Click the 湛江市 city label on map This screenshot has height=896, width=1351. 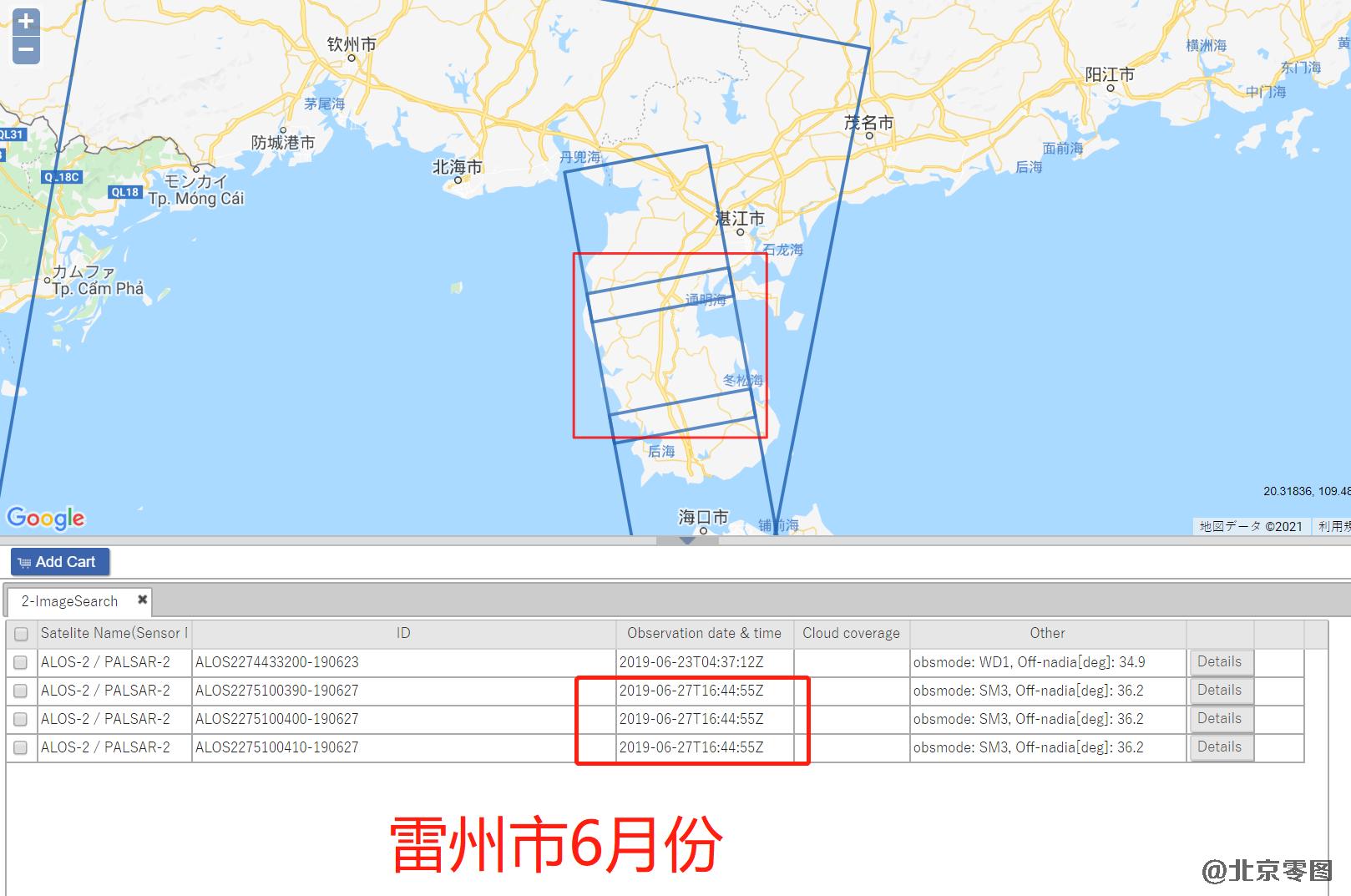tap(740, 219)
